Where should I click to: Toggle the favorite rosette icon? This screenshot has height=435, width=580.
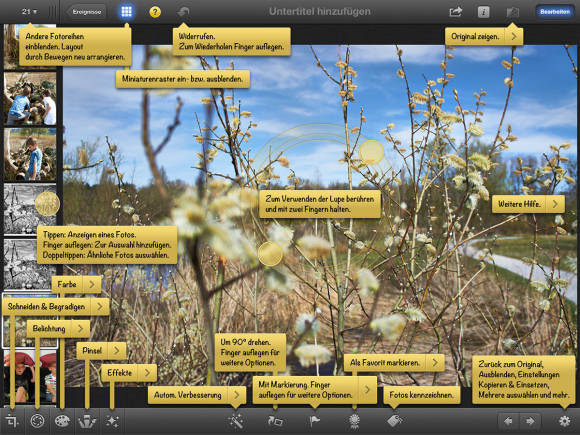[354, 421]
